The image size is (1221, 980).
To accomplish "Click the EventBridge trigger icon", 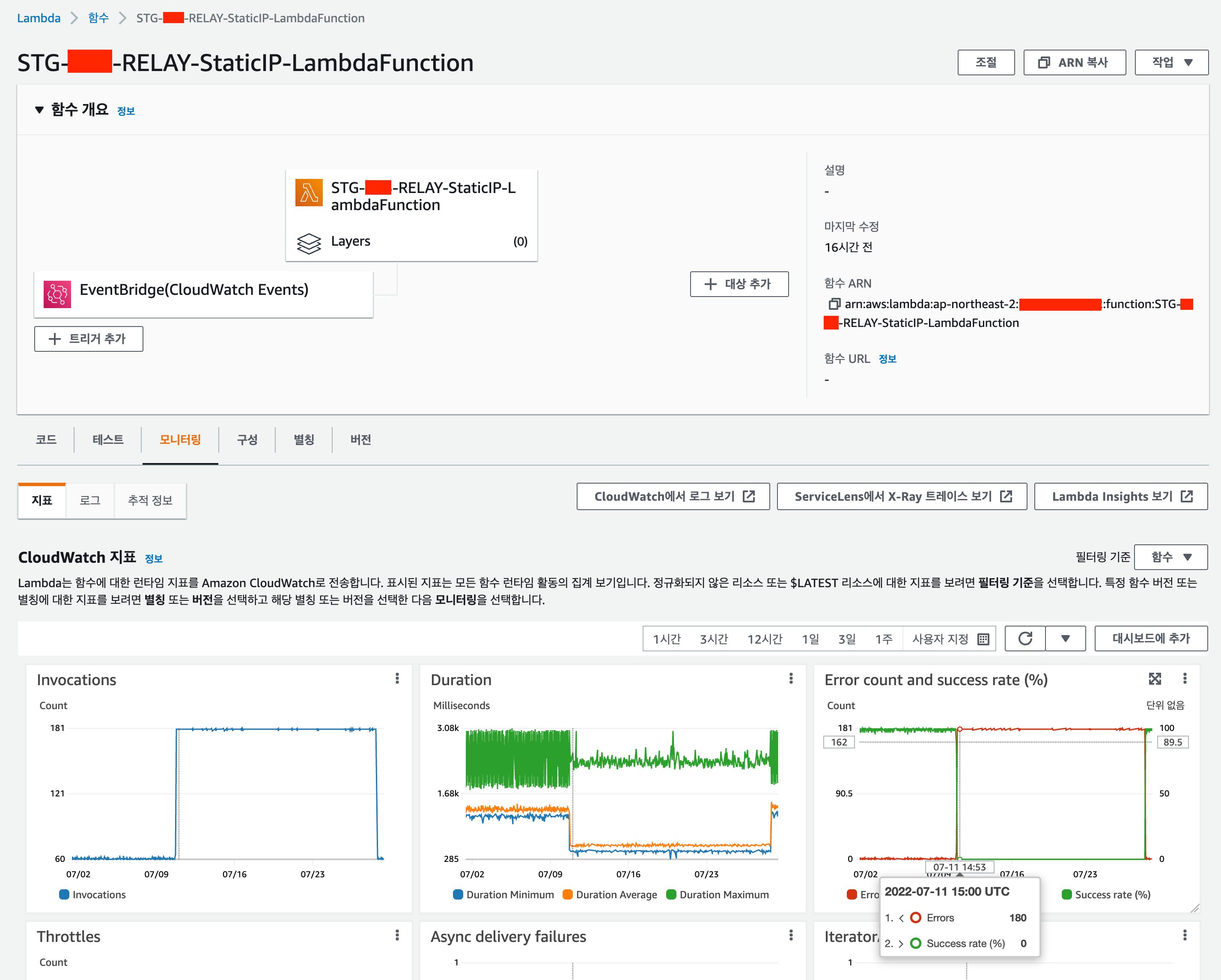I will (x=57, y=294).
